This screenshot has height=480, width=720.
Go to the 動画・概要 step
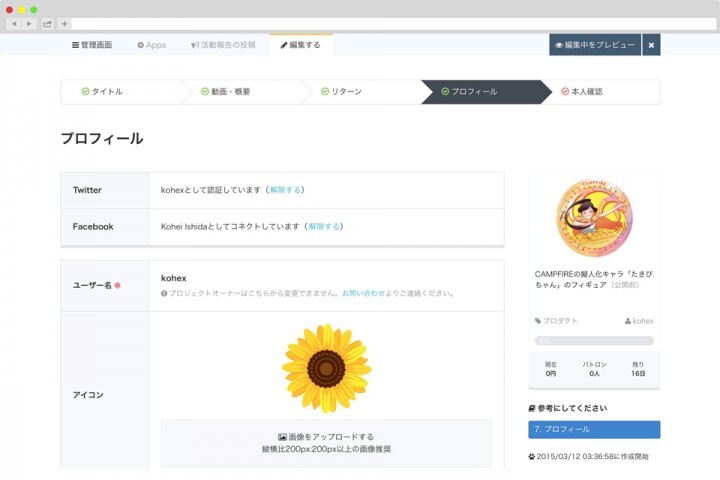coord(226,91)
